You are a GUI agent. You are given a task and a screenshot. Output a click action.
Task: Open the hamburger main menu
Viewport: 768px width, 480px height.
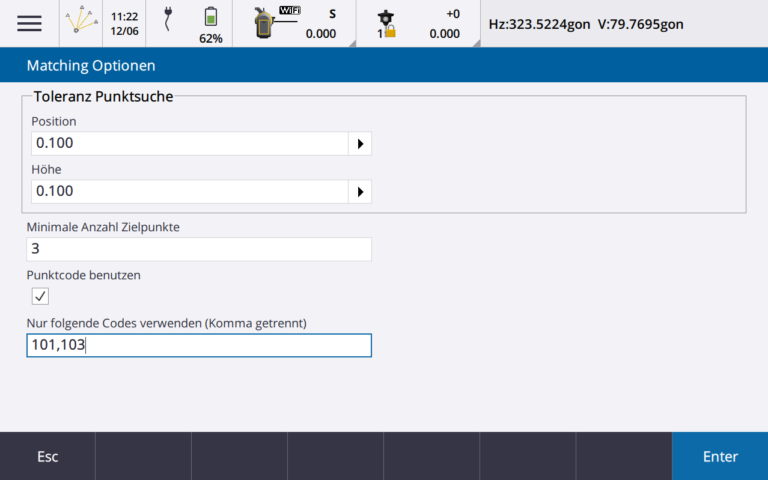pyautogui.click(x=29, y=24)
